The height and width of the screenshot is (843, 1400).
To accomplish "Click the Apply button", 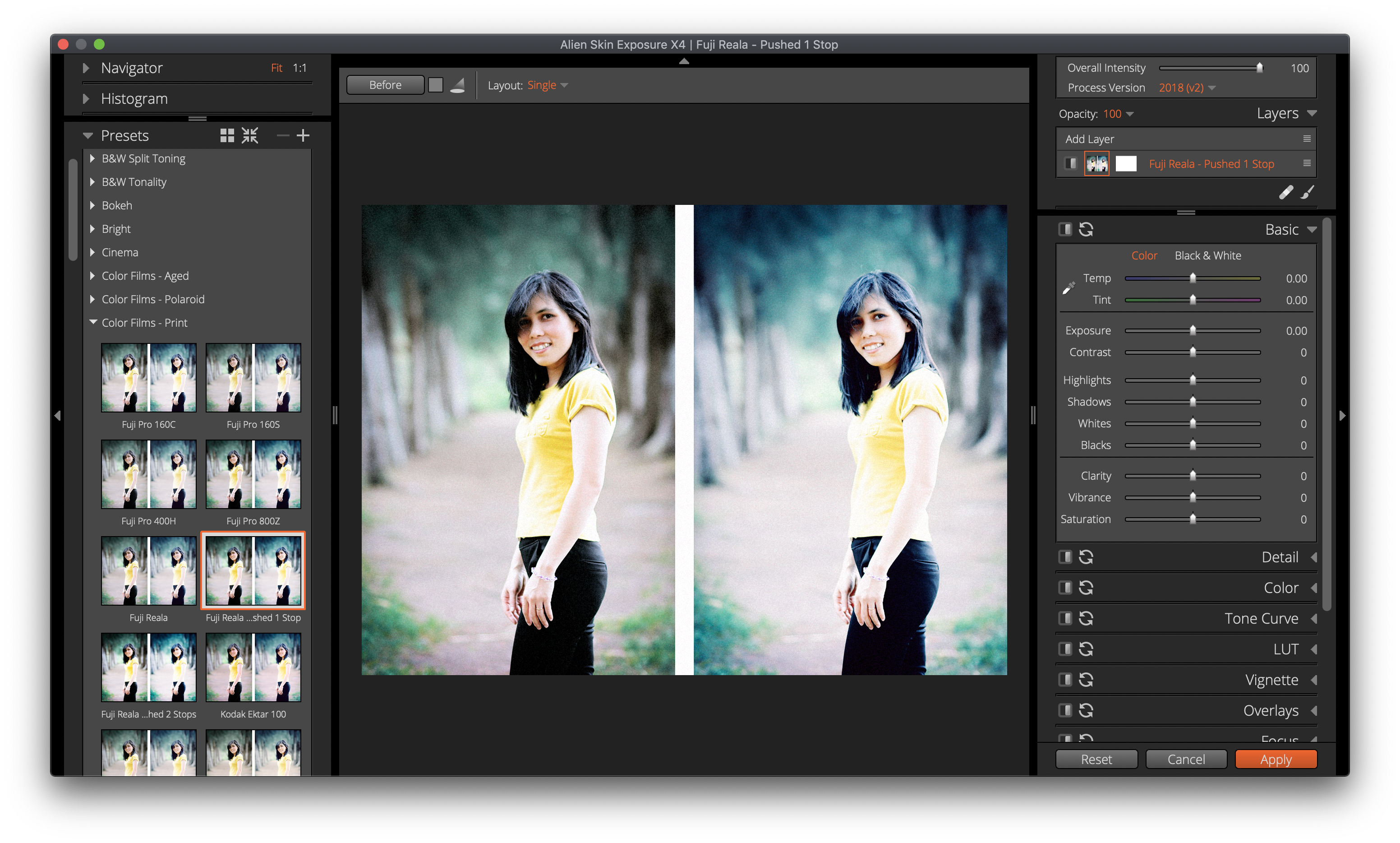I will click(1276, 759).
